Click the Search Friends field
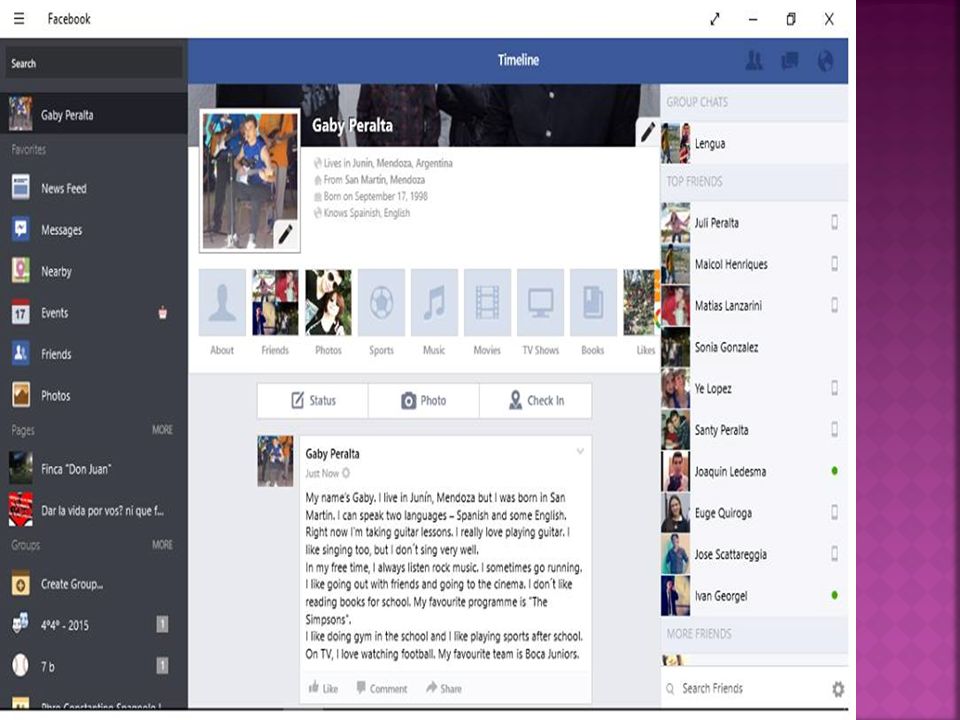 coord(744,689)
